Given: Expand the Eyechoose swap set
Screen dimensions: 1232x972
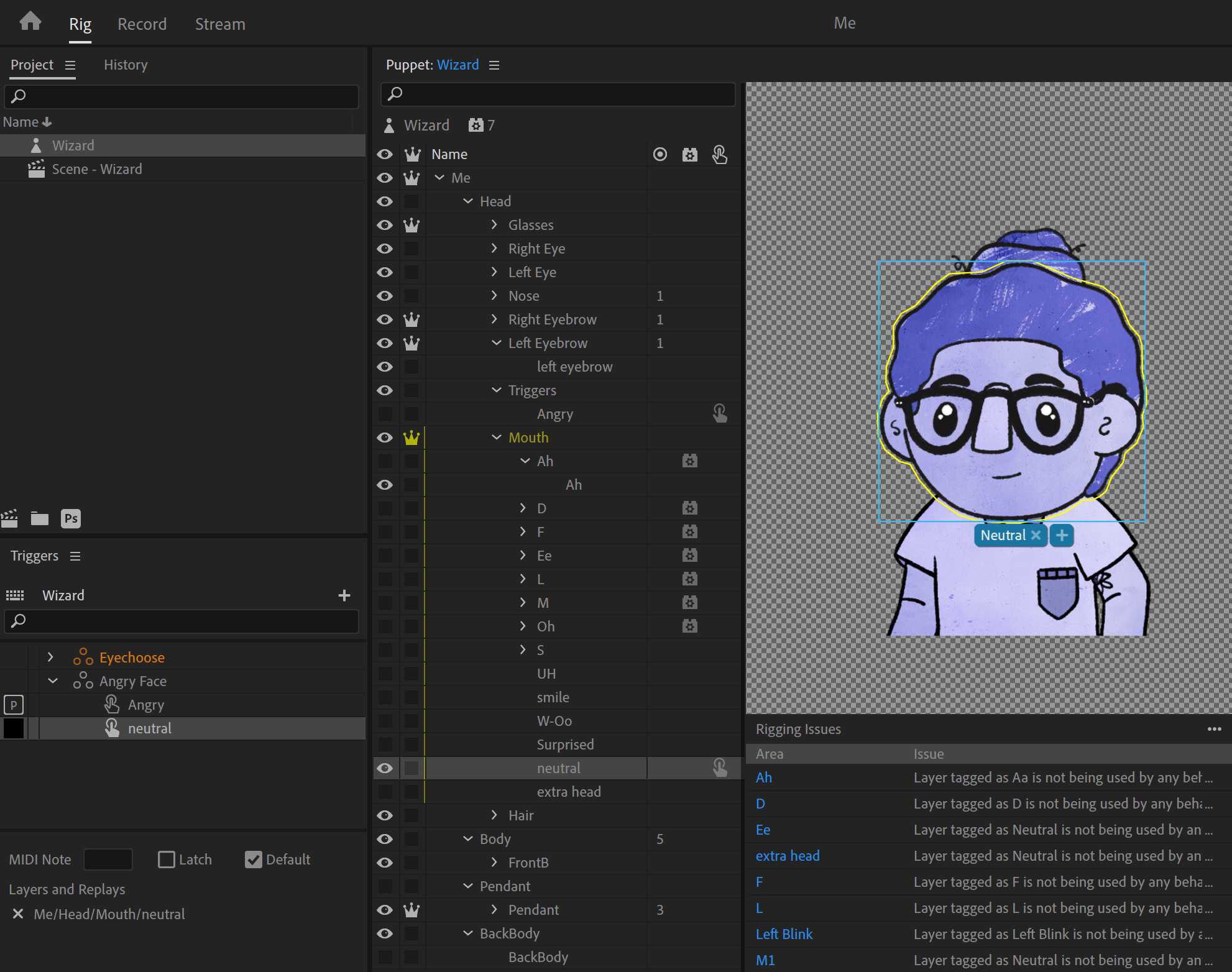Looking at the screenshot, I should pos(50,657).
